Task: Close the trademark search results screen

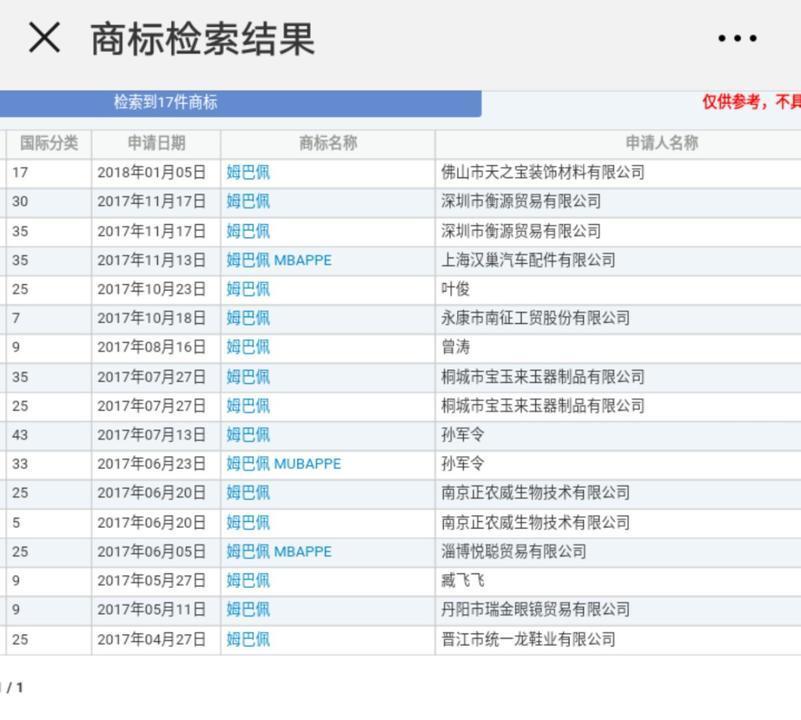Action: 42,38
